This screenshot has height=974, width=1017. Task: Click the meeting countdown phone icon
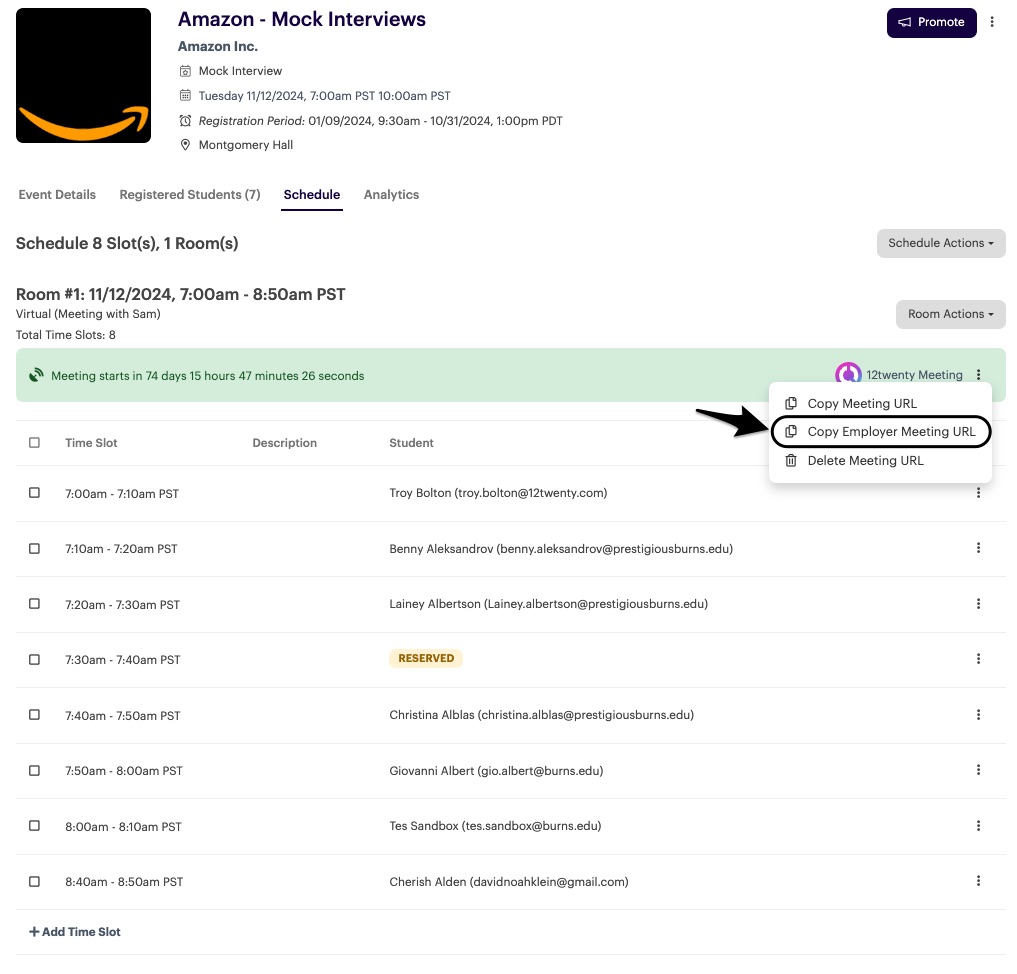tap(36, 375)
